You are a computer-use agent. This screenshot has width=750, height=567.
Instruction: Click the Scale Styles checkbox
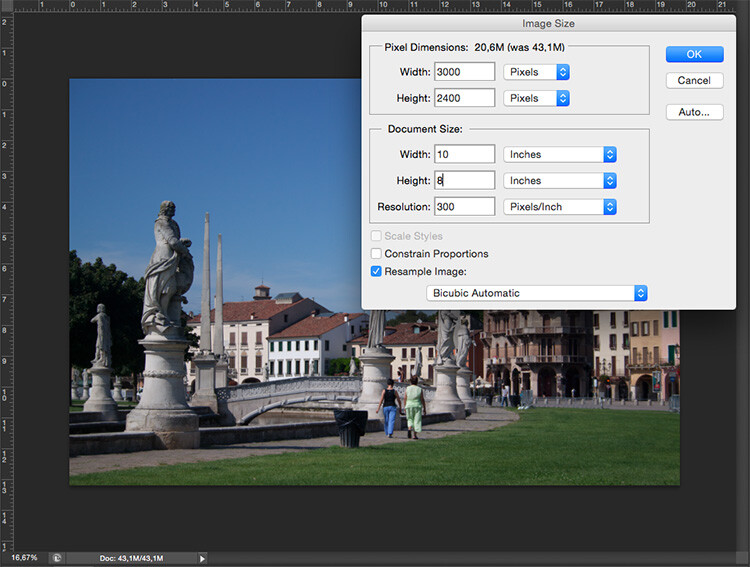pyautogui.click(x=376, y=236)
